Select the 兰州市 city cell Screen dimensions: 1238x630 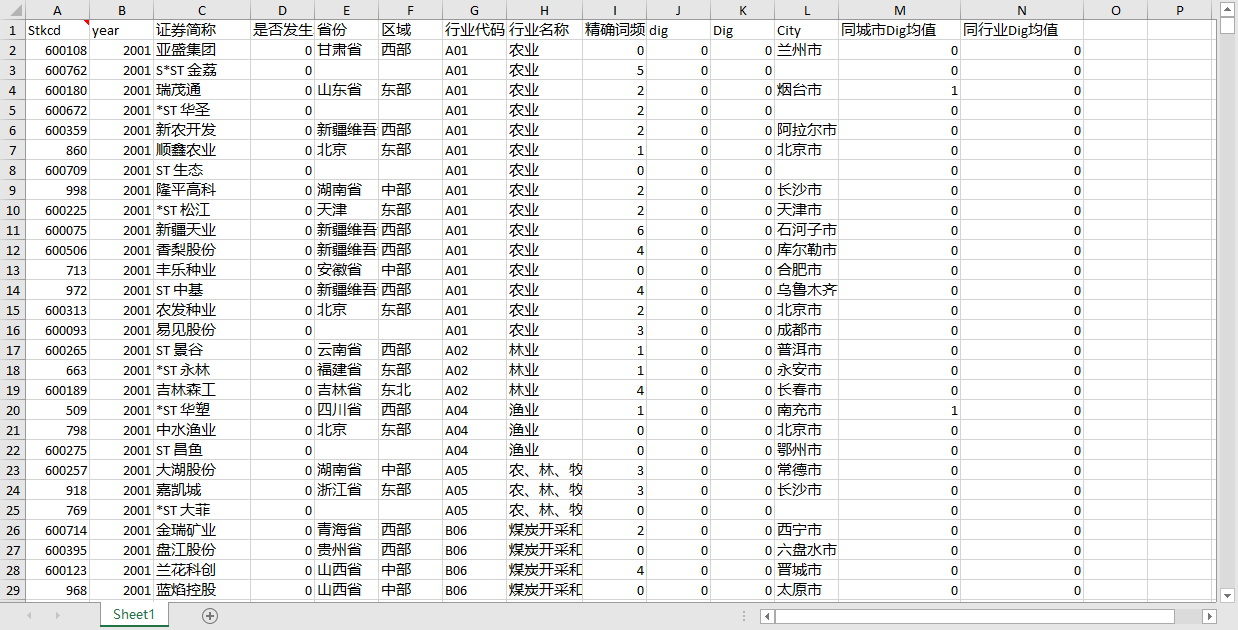point(806,50)
